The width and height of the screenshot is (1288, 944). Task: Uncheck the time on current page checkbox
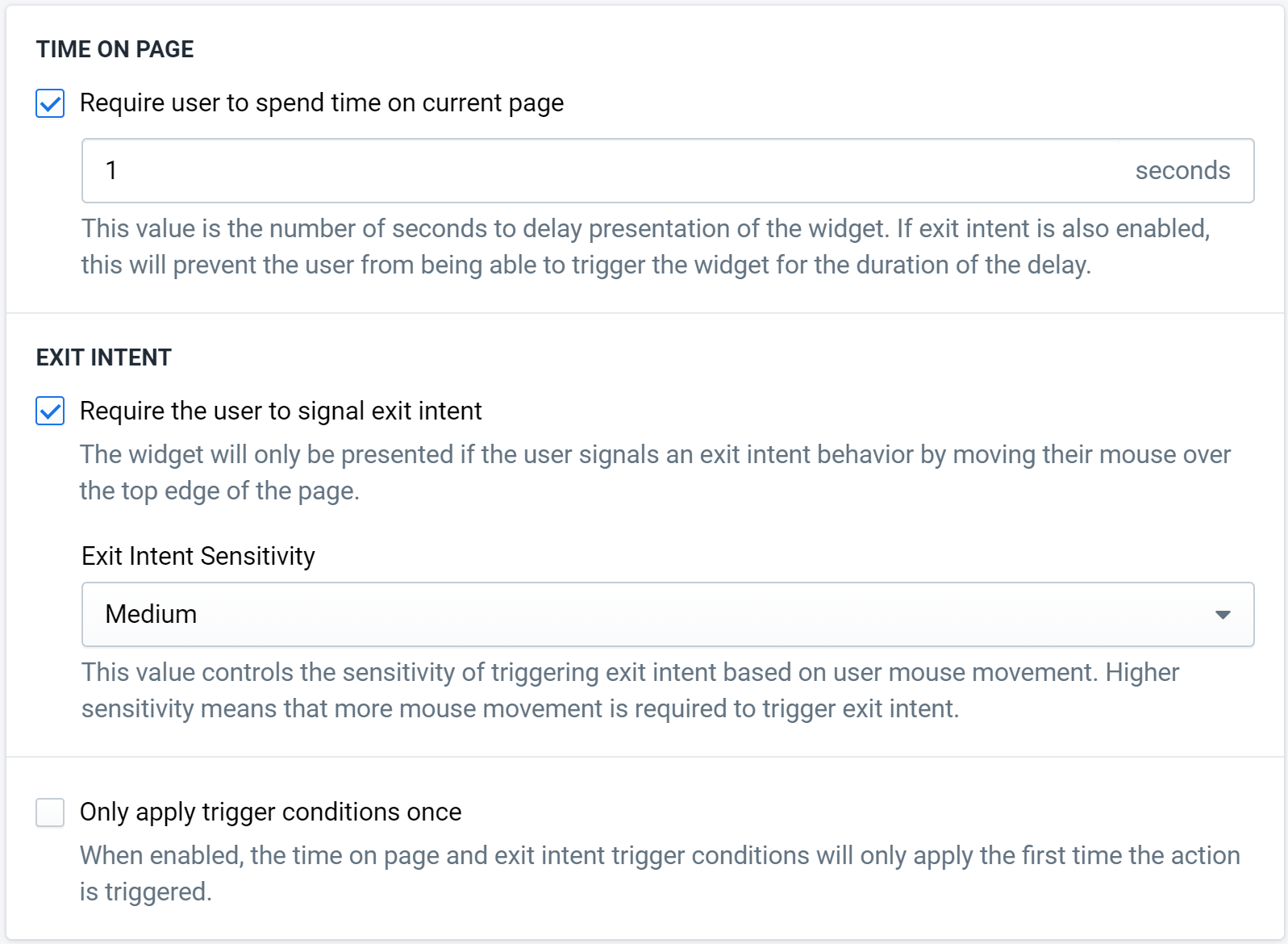click(50, 103)
